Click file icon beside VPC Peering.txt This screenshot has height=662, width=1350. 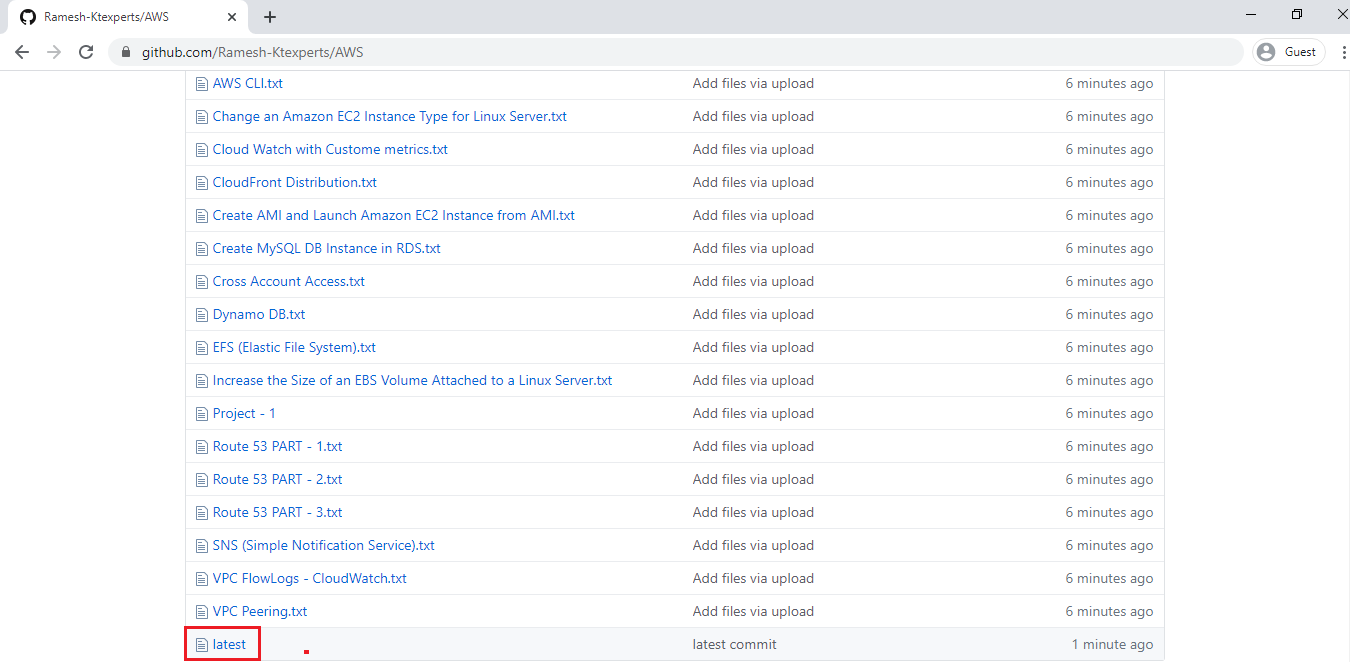pyautogui.click(x=202, y=612)
